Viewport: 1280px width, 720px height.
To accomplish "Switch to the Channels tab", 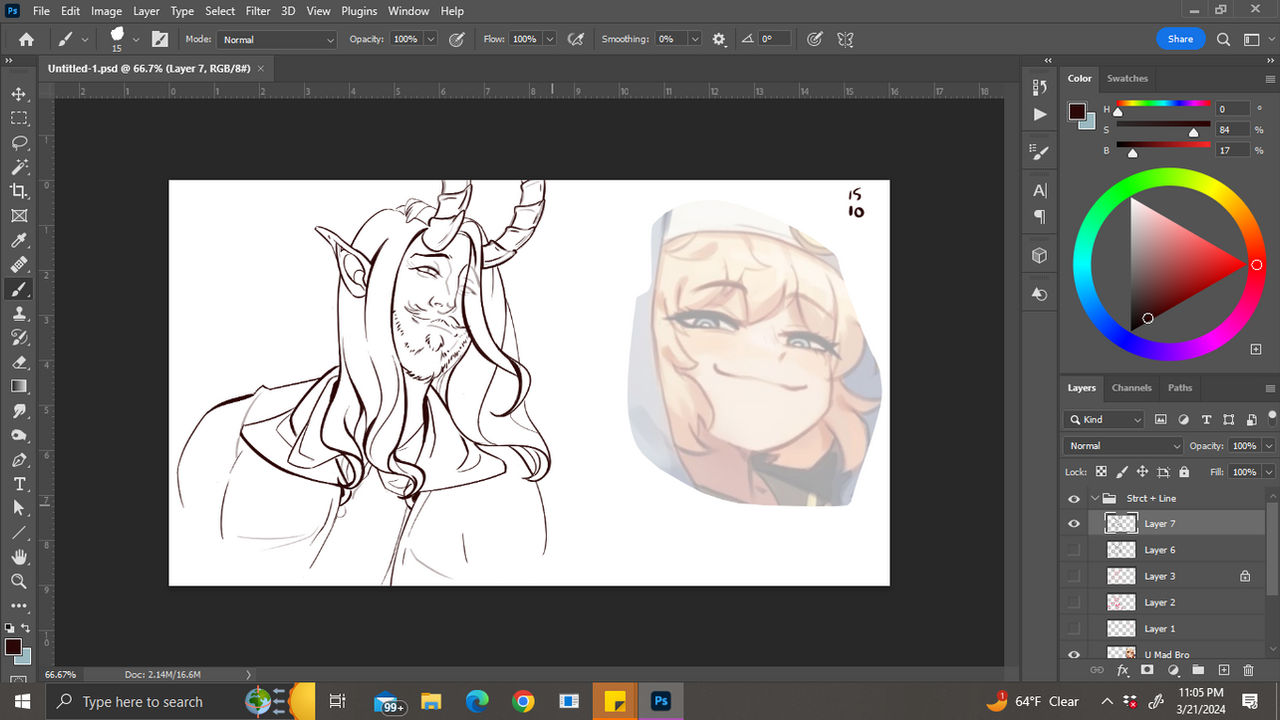I will (1131, 388).
